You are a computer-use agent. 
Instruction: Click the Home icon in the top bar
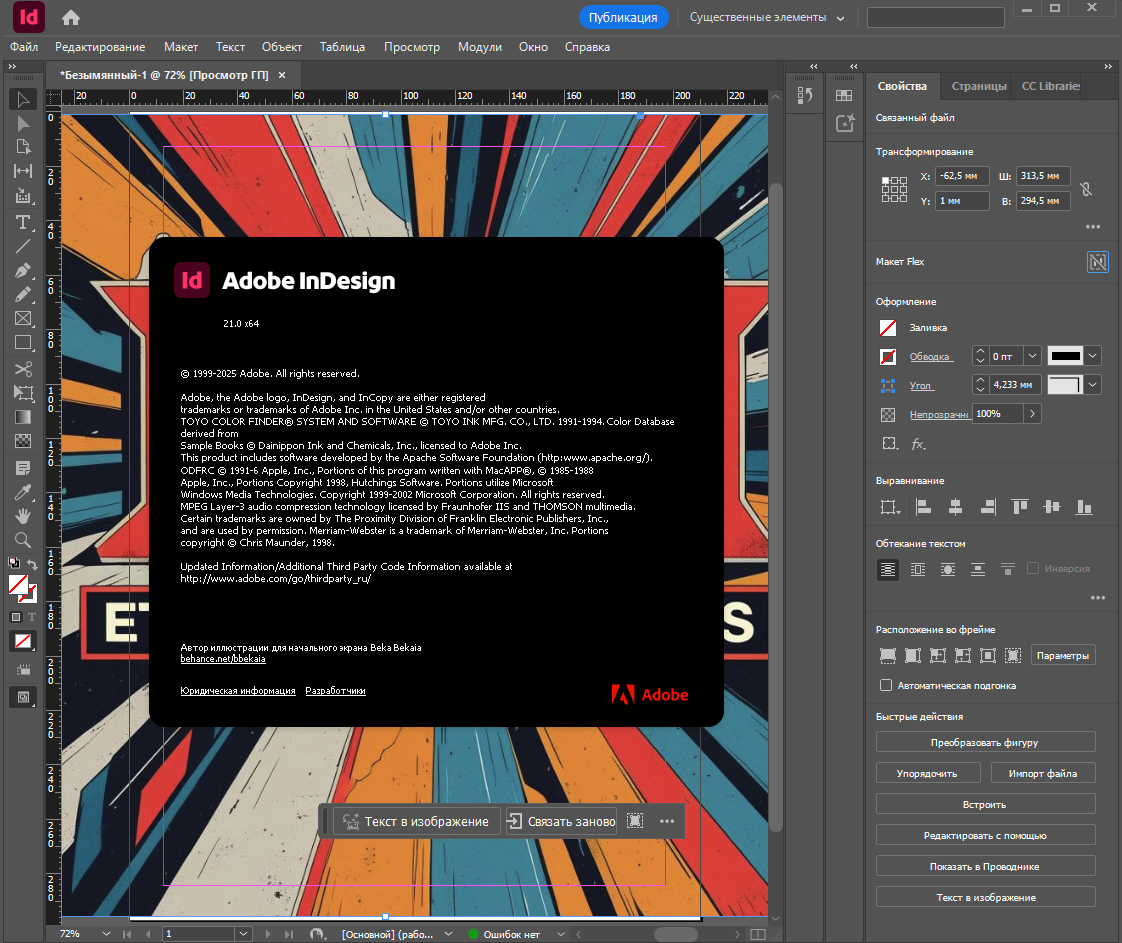[71, 17]
